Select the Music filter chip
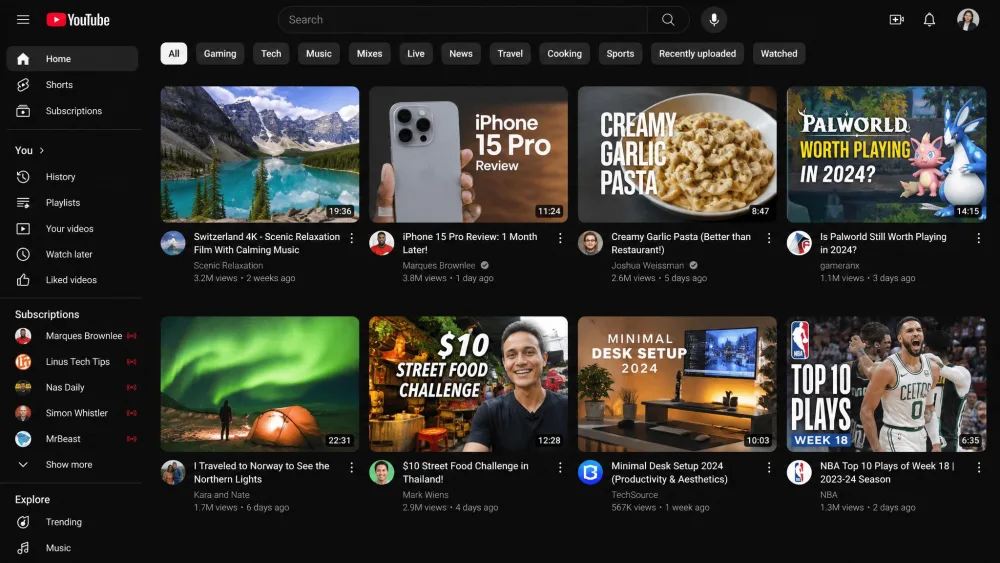 tap(319, 54)
